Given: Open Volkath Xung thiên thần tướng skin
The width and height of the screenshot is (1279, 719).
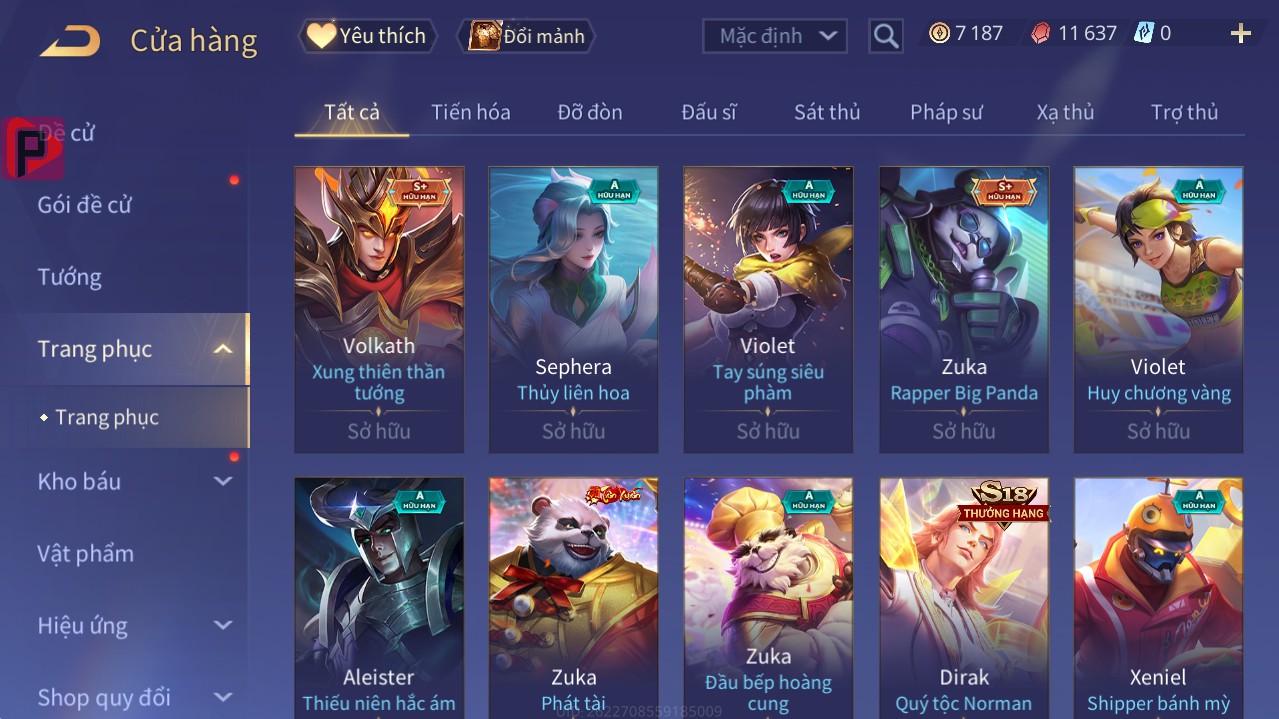Looking at the screenshot, I should (x=379, y=310).
